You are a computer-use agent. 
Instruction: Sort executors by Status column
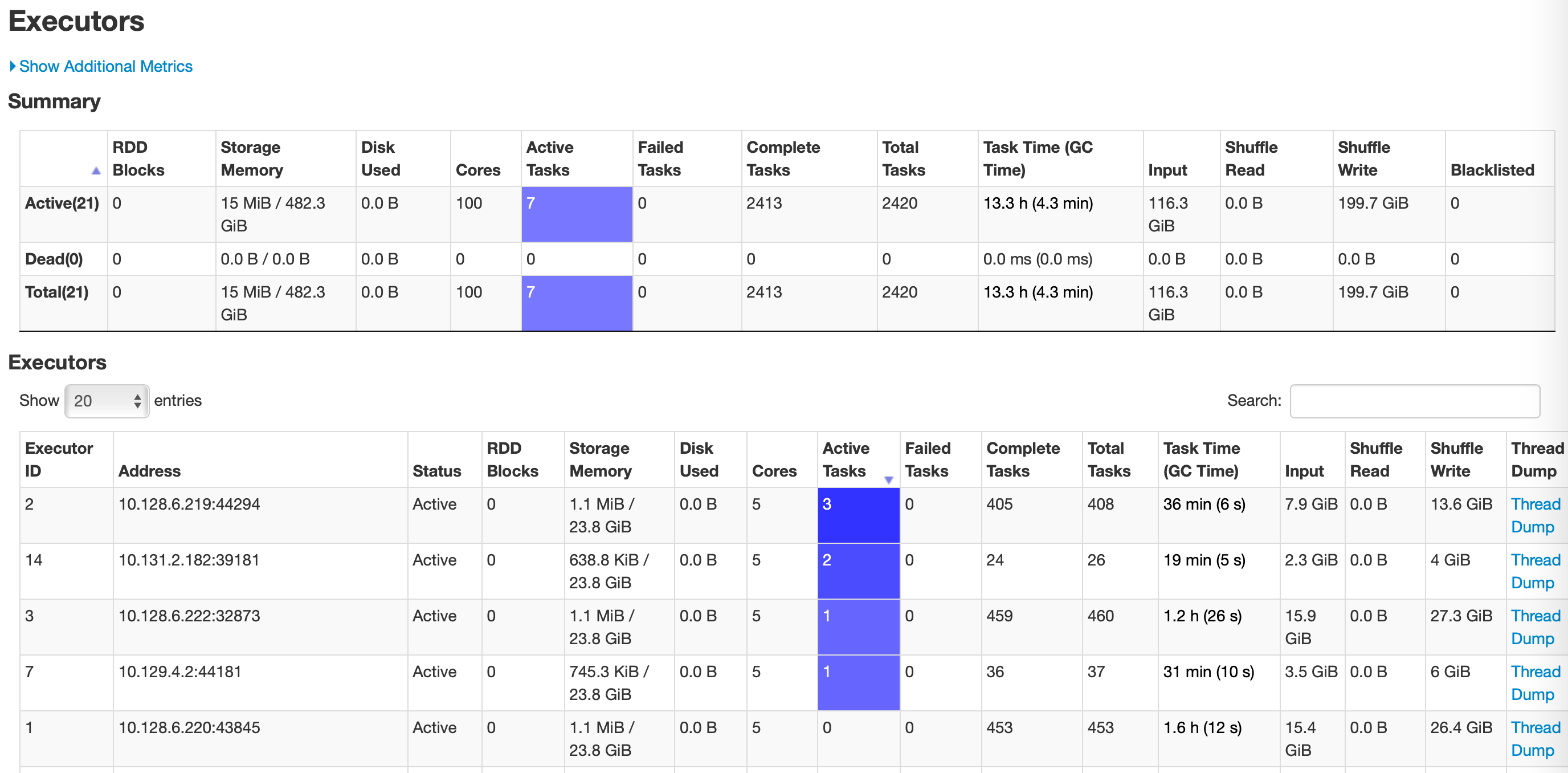pyautogui.click(x=436, y=470)
